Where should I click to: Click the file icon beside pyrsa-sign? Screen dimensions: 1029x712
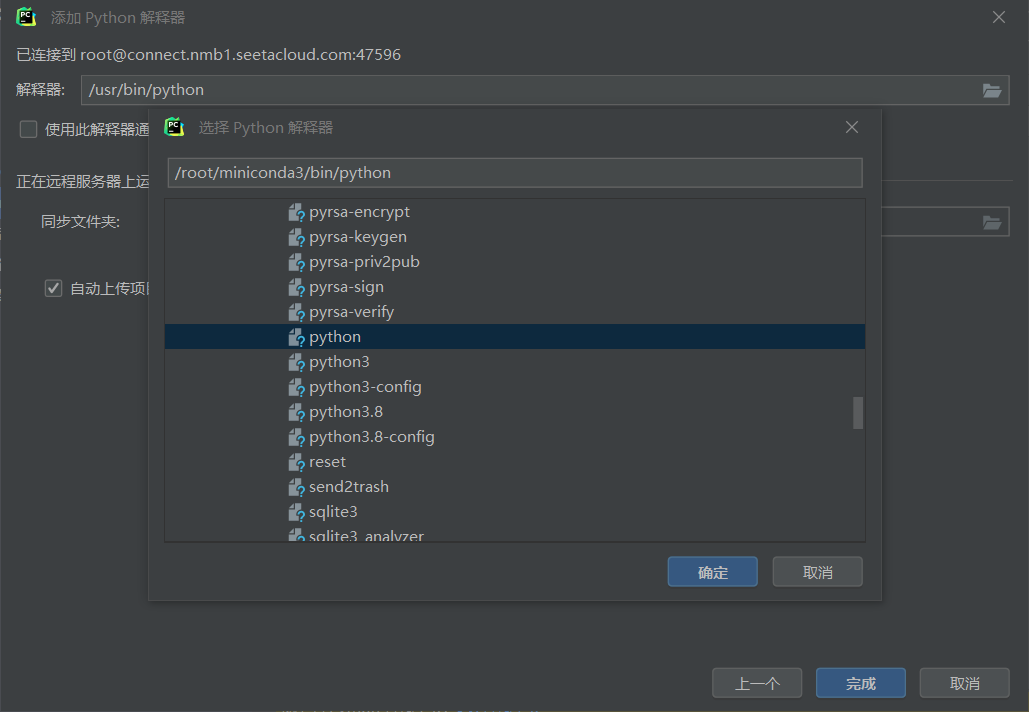click(x=297, y=287)
